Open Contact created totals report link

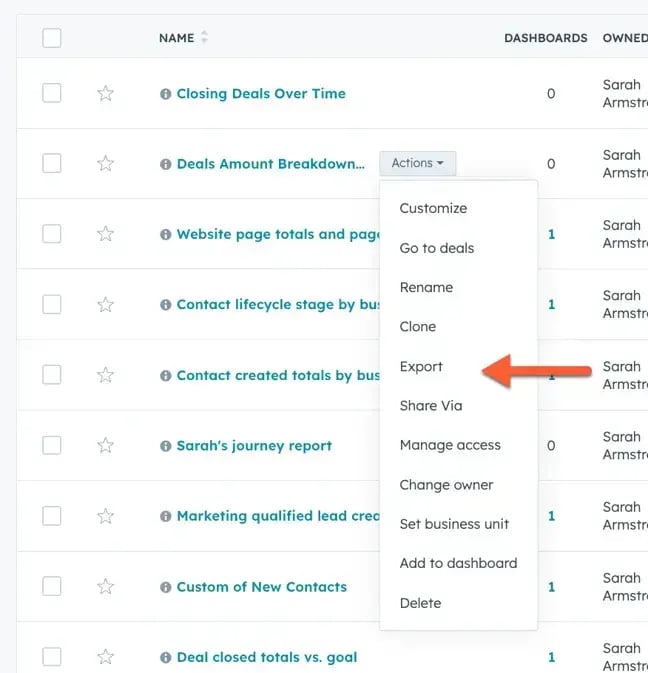click(x=278, y=376)
